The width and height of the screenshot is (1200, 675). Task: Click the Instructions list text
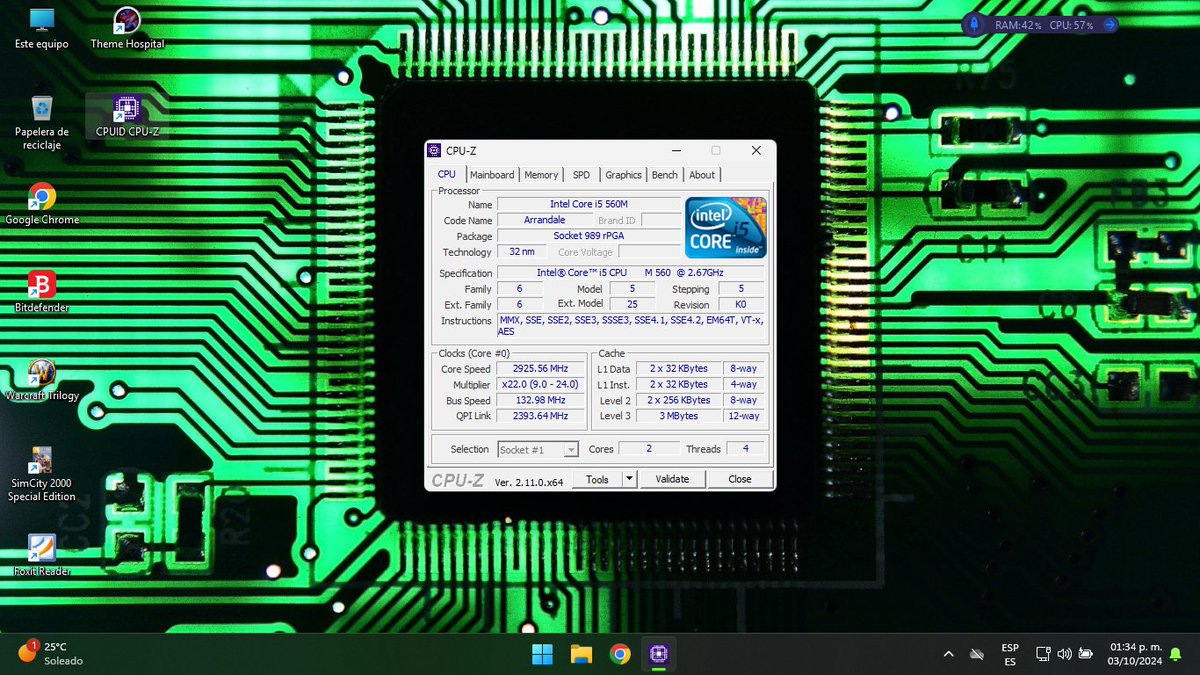(630, 325)
